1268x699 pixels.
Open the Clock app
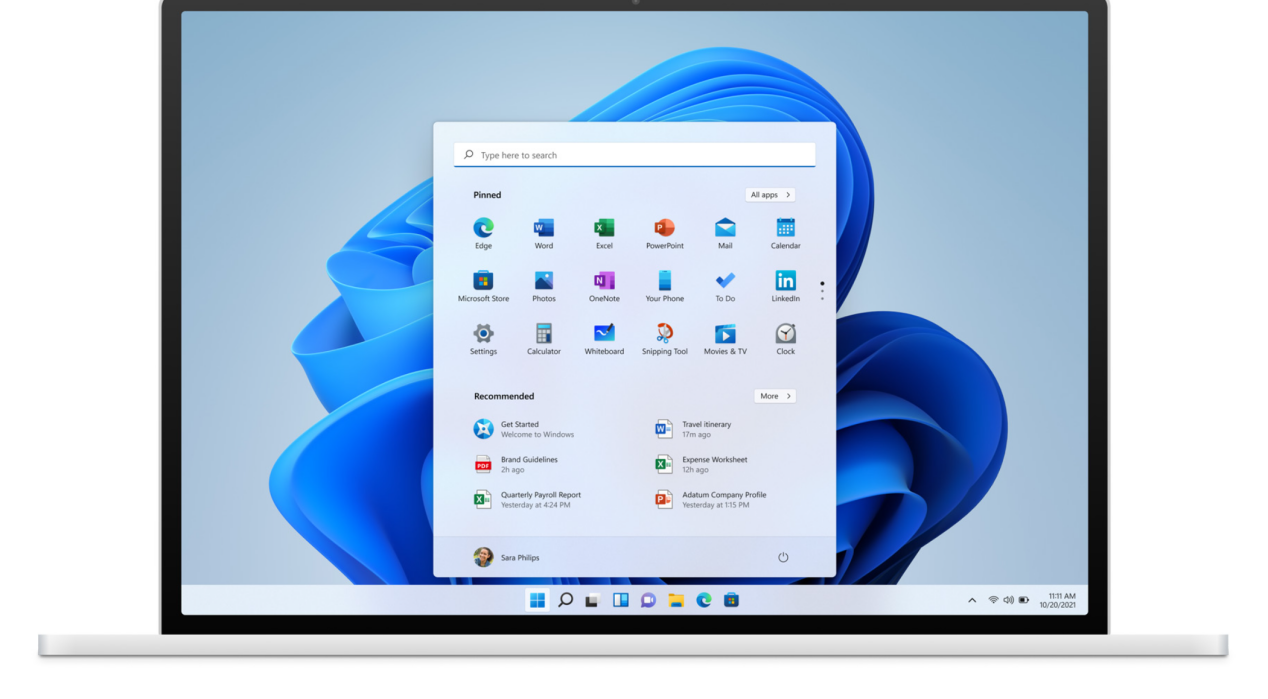[786, 339]
